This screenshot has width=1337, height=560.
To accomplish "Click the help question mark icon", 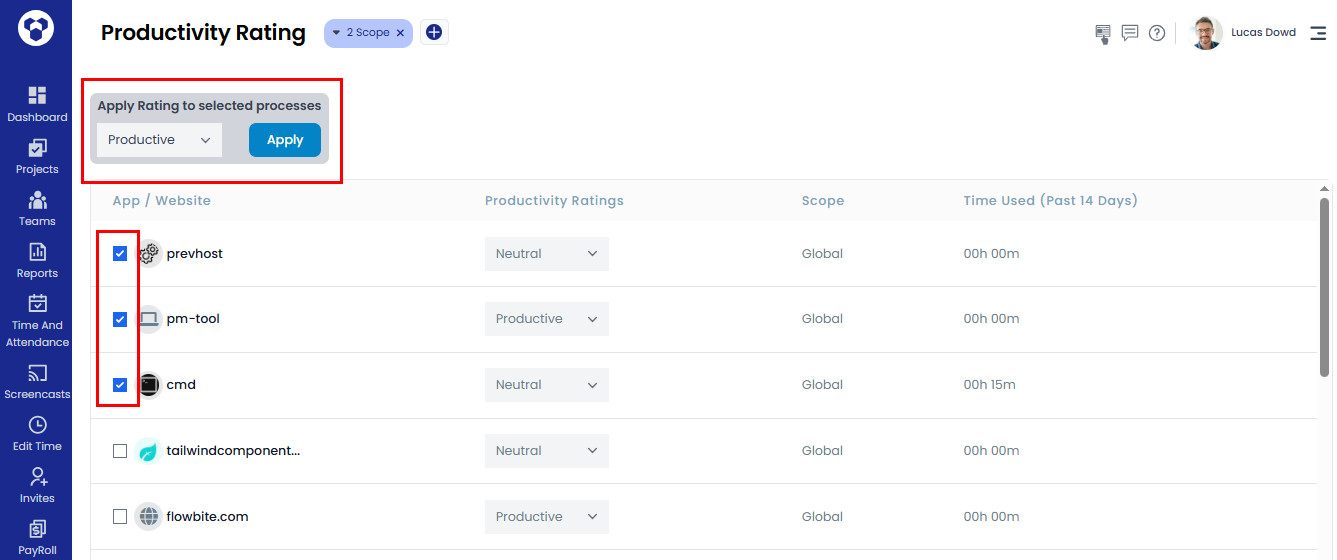I will (1157, 33).
